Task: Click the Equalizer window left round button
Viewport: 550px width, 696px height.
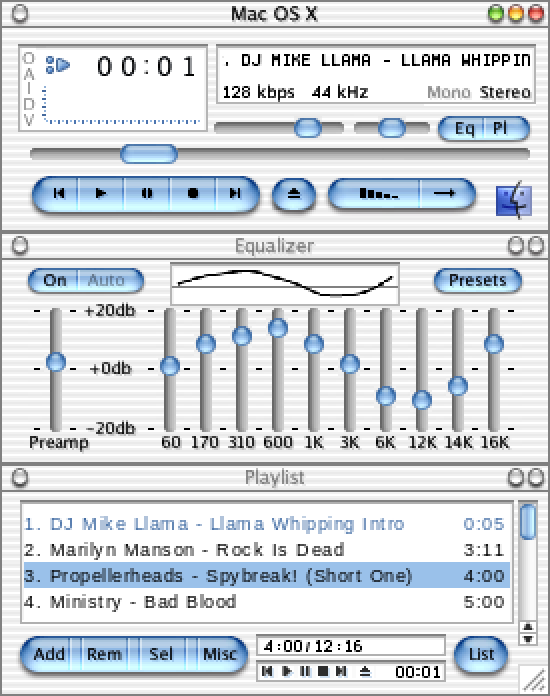Action: coord(20,246)
